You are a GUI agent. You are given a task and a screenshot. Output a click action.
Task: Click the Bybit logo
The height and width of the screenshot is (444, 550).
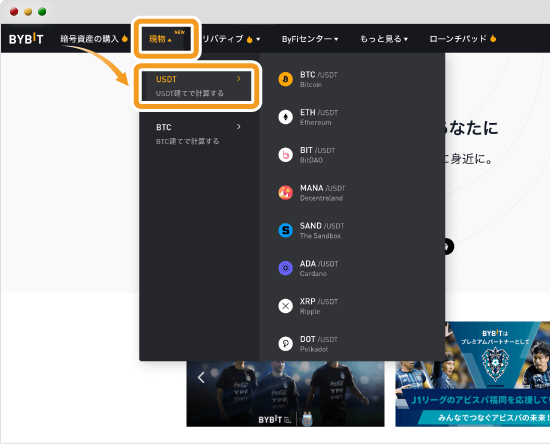tap(26, 39)
